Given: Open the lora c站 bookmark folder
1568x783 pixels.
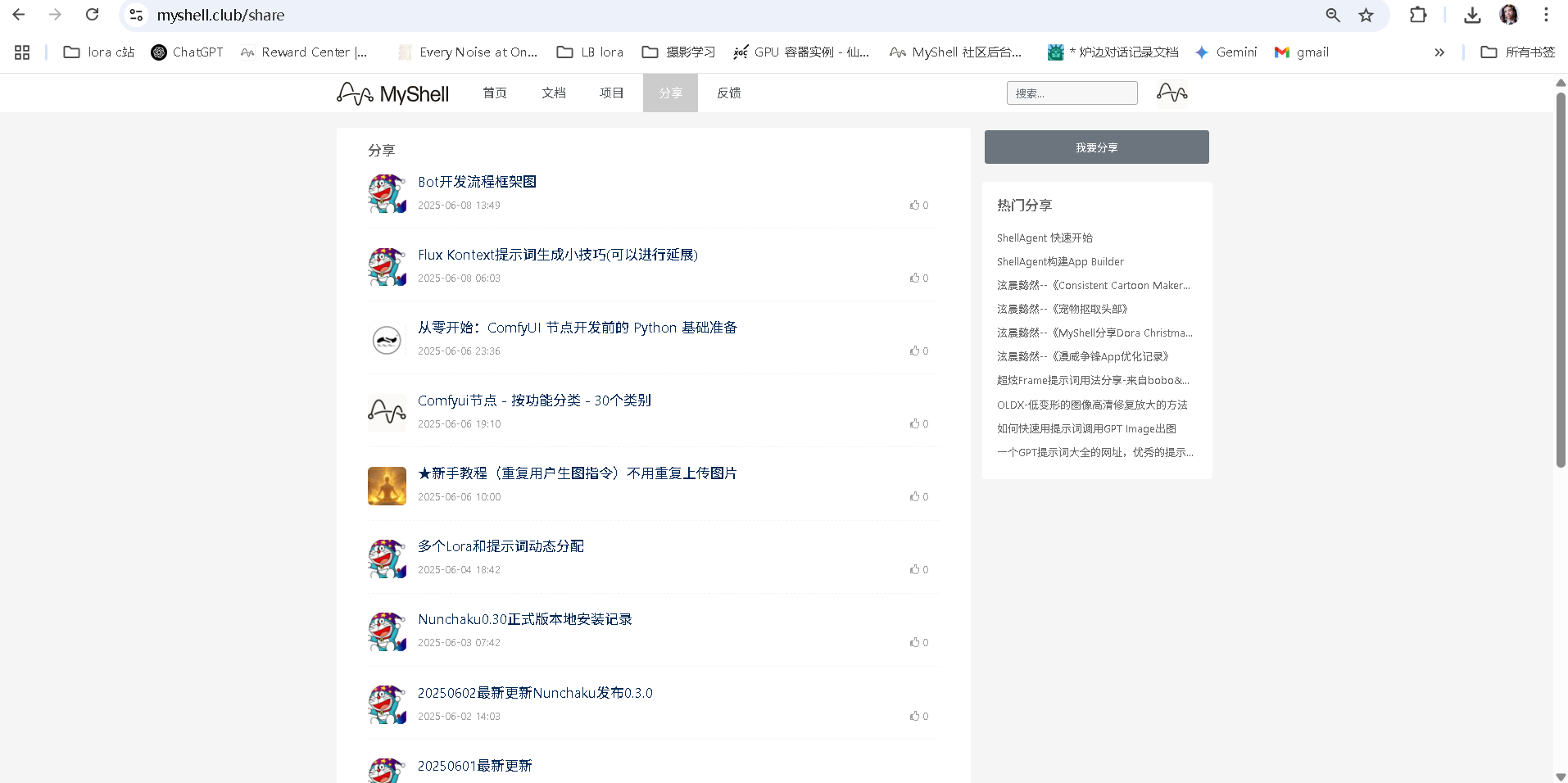Looking at the screenshot, I should (99, 52).
